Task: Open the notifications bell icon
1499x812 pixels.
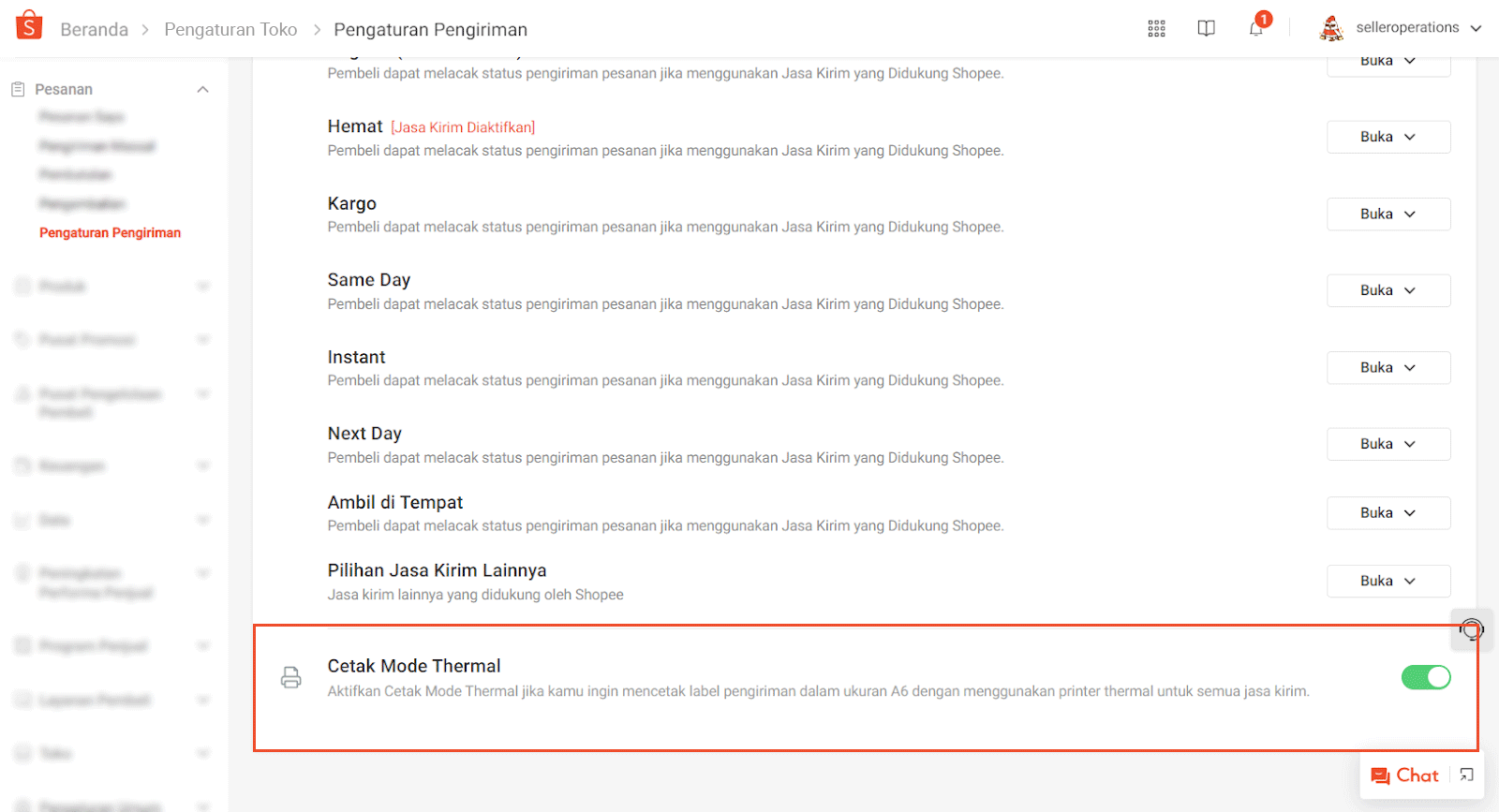Action: (x=1256, y=28)
